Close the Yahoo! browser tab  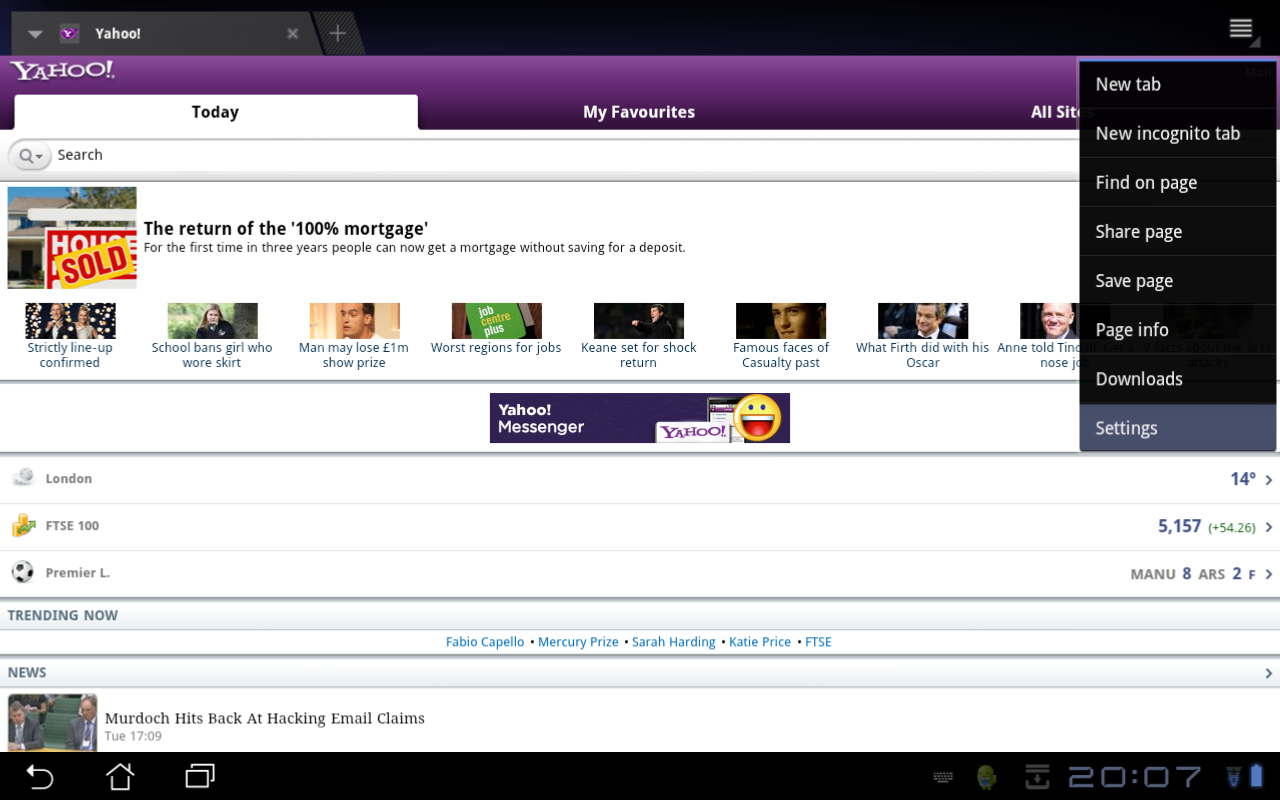(x=292, y=34)
